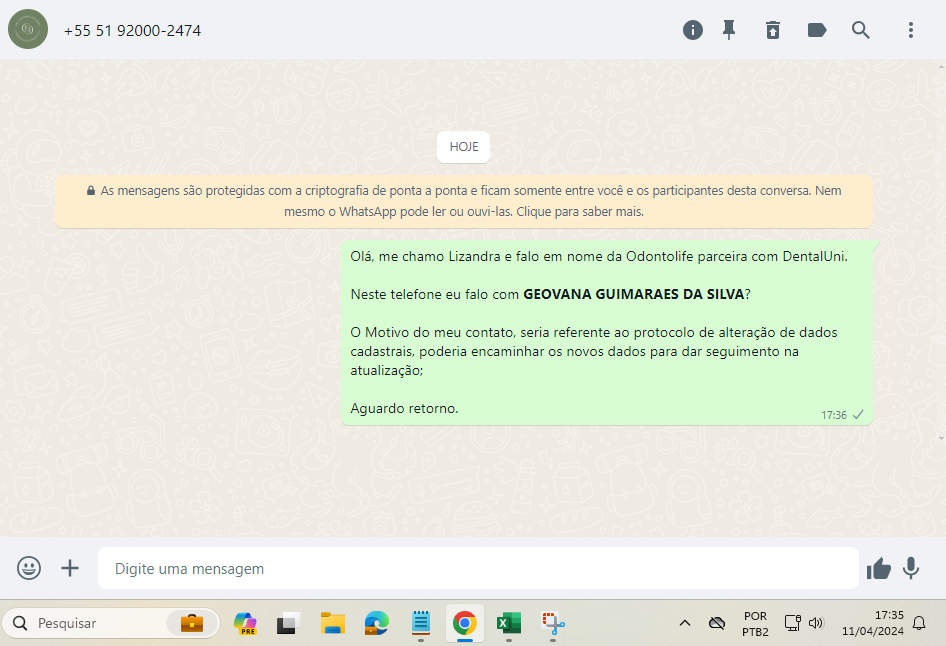Open Task View from the taskbar
Viewport: 946px width, 646px height.
[288, 623]
